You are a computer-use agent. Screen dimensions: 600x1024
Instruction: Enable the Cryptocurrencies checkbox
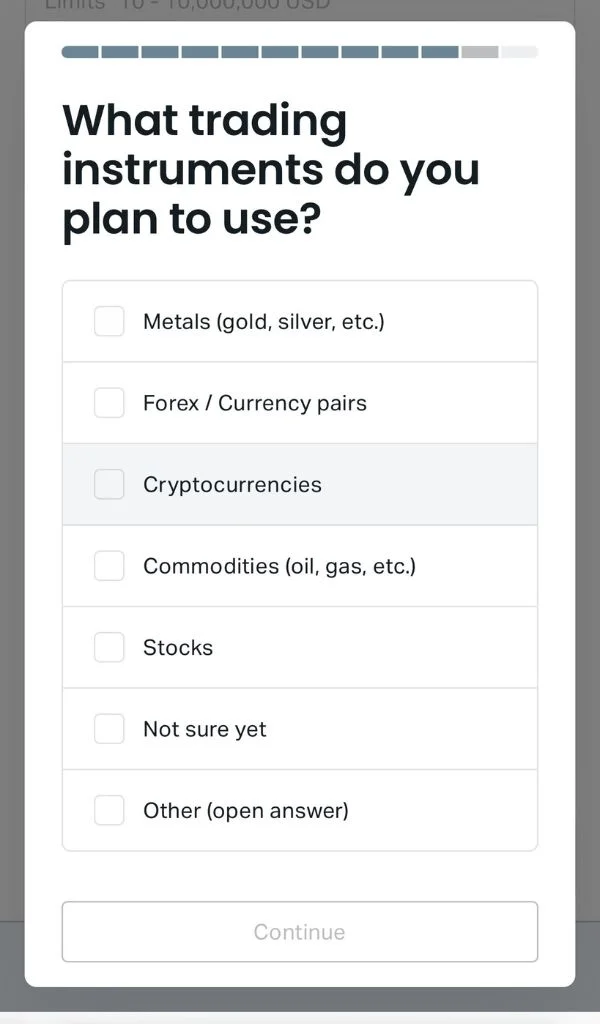point(109,484)
